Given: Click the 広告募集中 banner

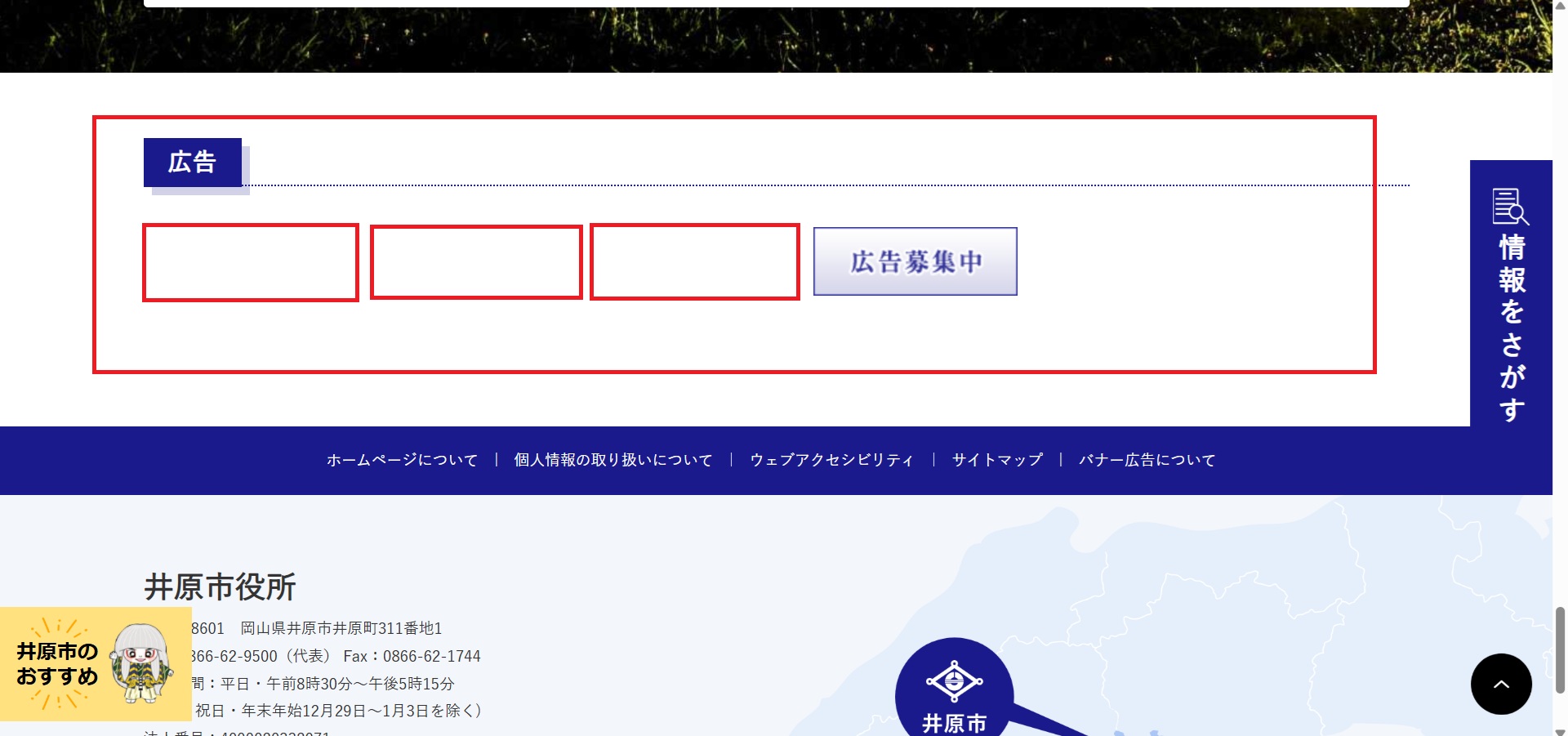Looking at the screenshot, I should [x=915, y=261].
